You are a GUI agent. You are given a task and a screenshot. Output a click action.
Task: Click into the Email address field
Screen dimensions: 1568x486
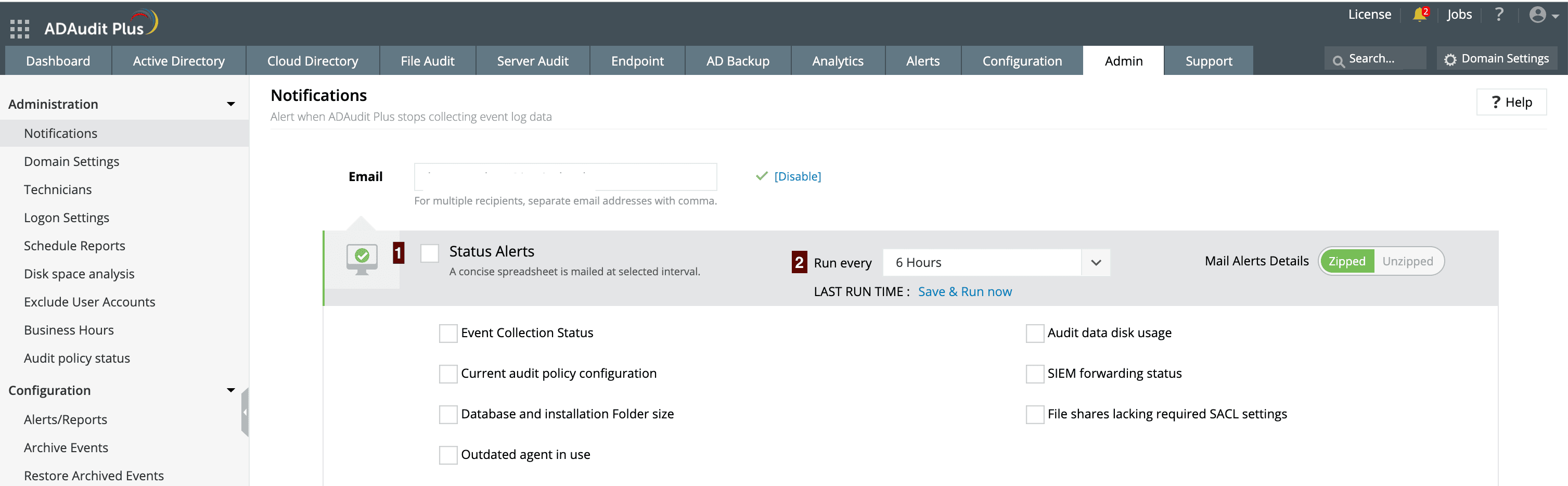pyautogui.click(x=565, y=176)
